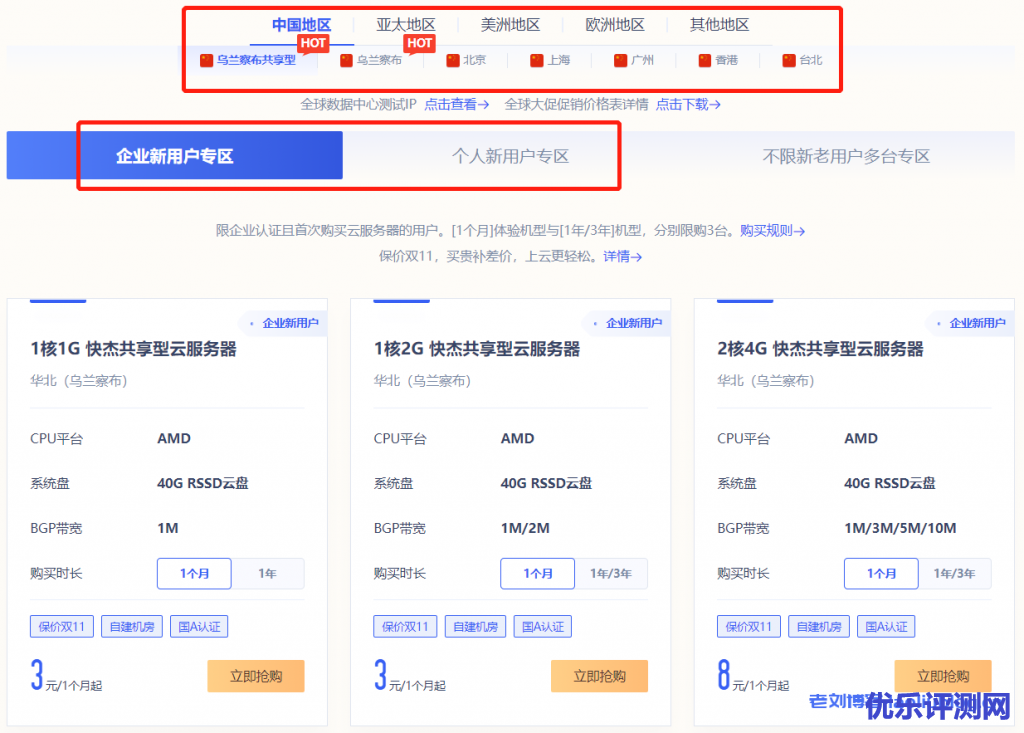The width and height of the screenshot is (1024, 733).
Task: Open 点击下载 price list link
Action: pyautogui.click(x=688, y=104)
